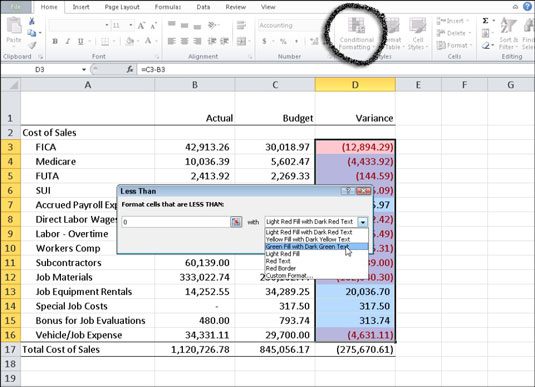Open the Cell Styles gallery
This screenshot has height=387, width=535.
(417, 33)
